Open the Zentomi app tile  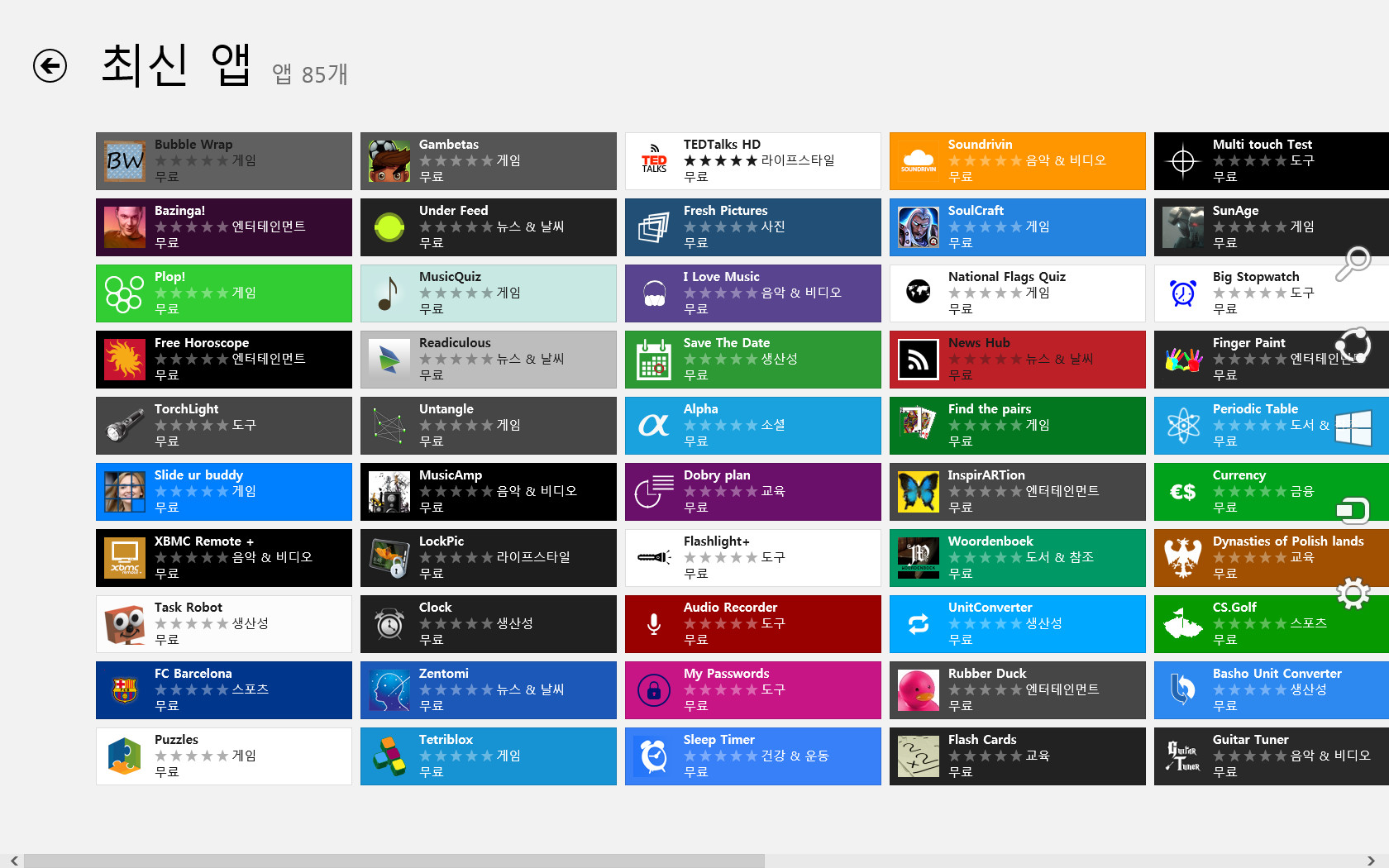point(489,690)
